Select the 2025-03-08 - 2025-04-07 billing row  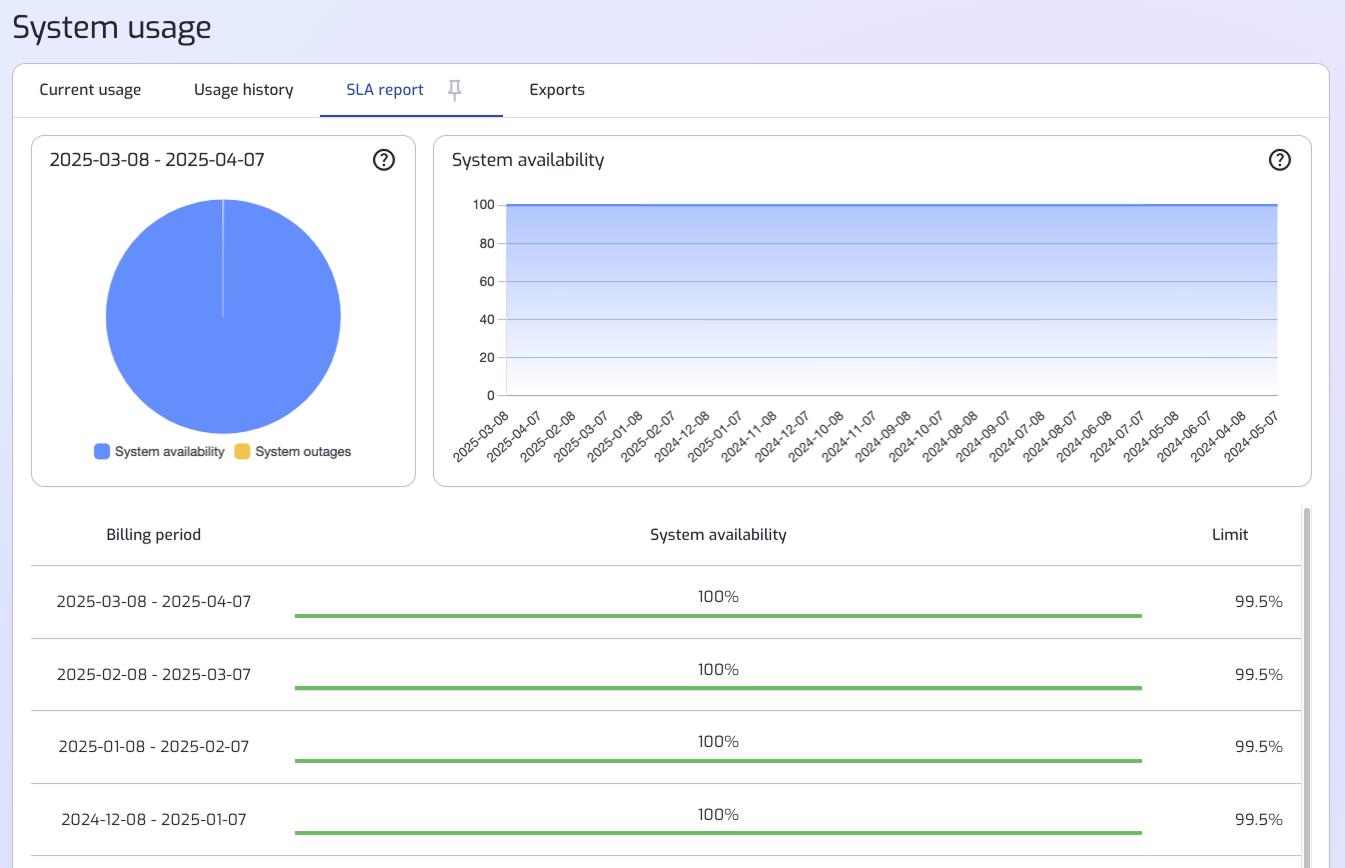coord(154,602)
